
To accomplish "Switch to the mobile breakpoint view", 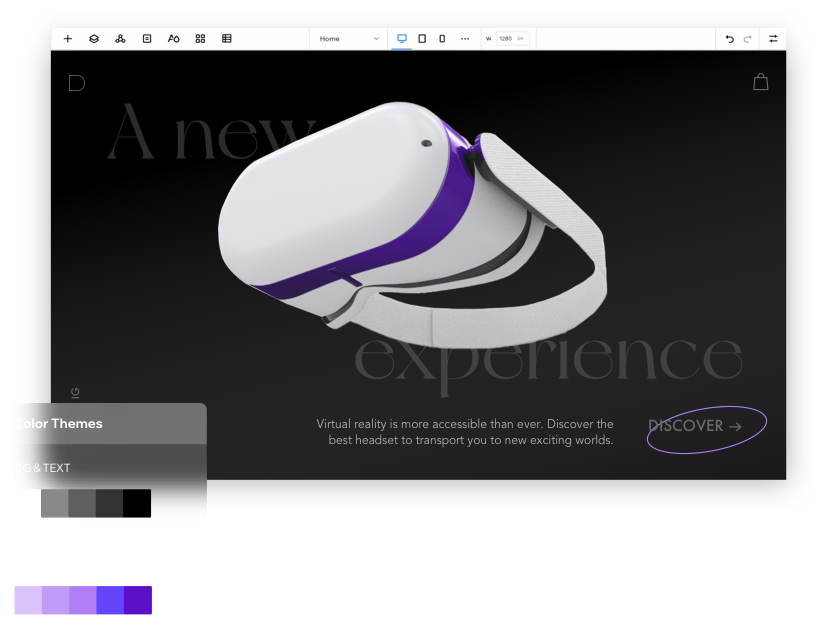I will [442, 39].
